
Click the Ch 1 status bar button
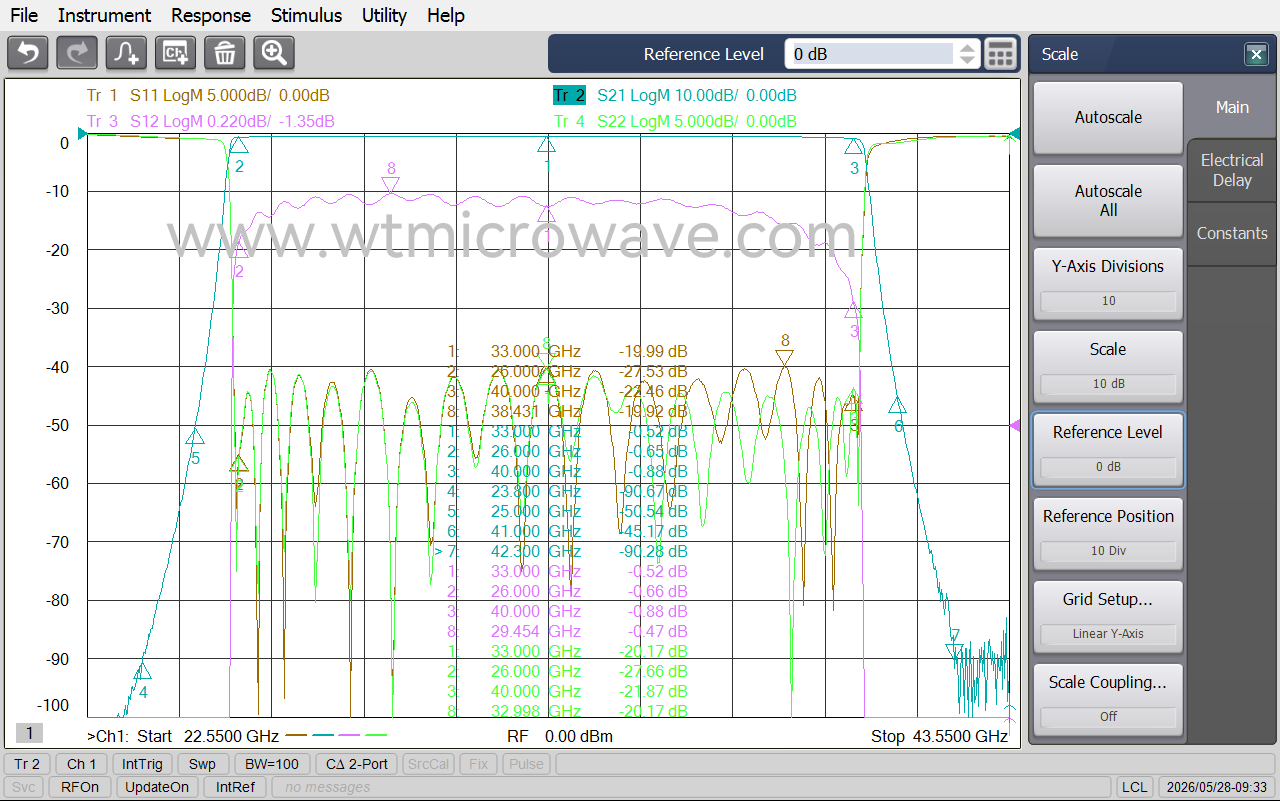point(81,764)
